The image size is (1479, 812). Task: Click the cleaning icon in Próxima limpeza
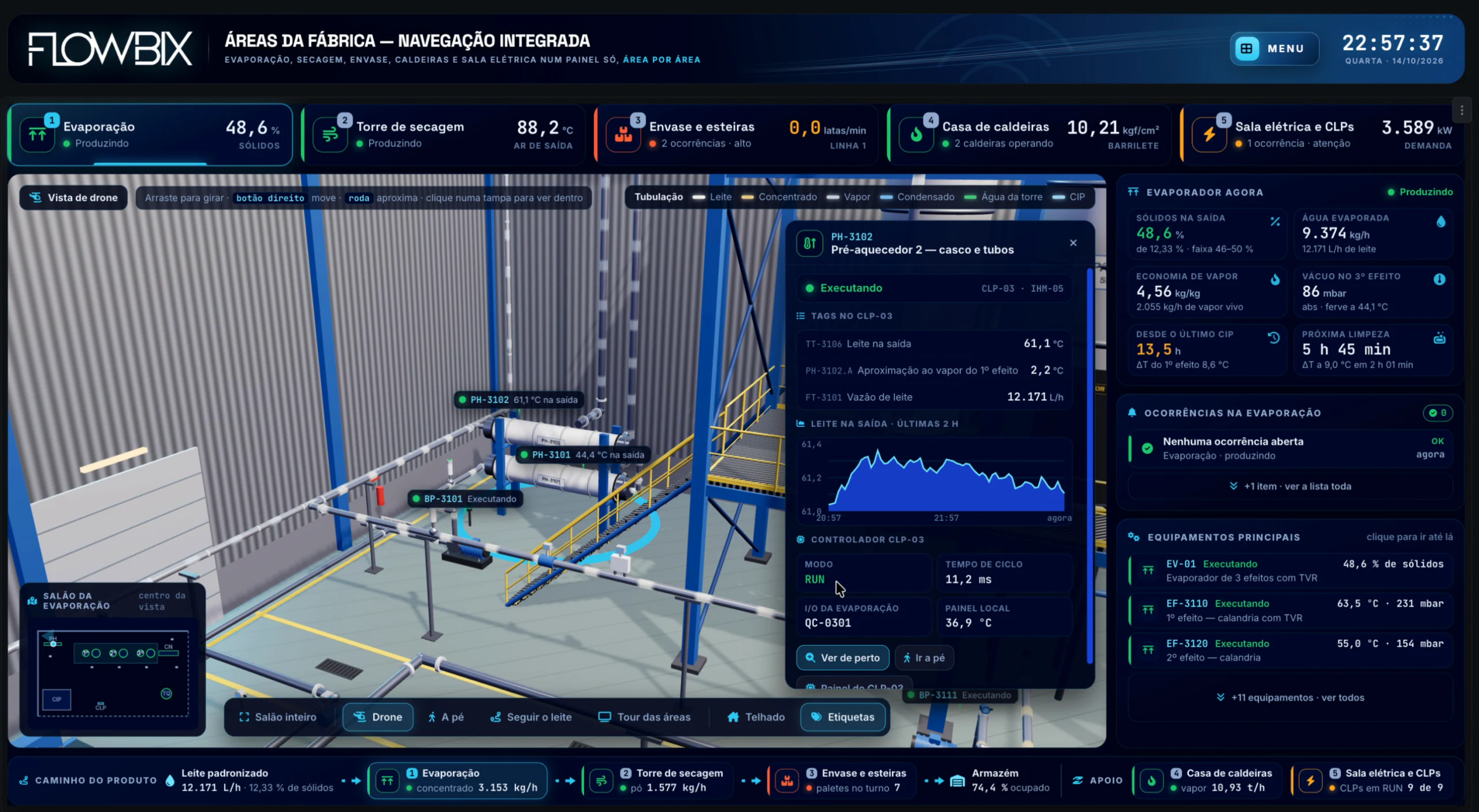click(x=1440, y=338)
